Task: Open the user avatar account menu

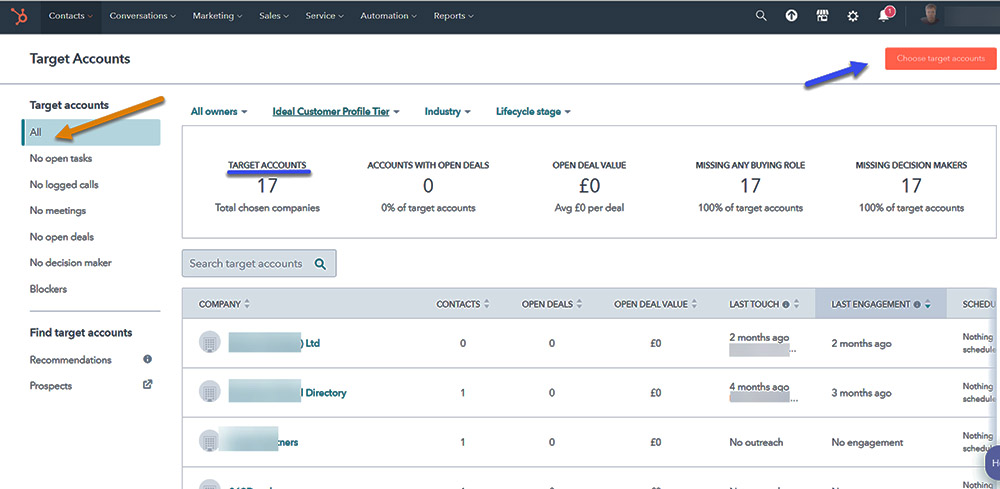Action: (x=929, y=15)
